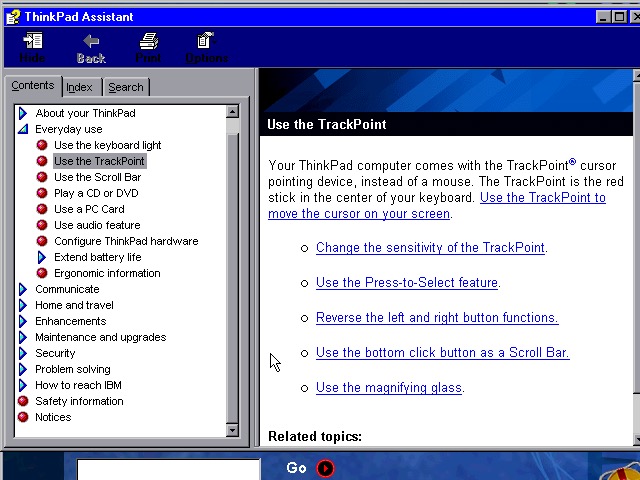Click red bullet beside Use the TrackPoint

click(42, 161)
